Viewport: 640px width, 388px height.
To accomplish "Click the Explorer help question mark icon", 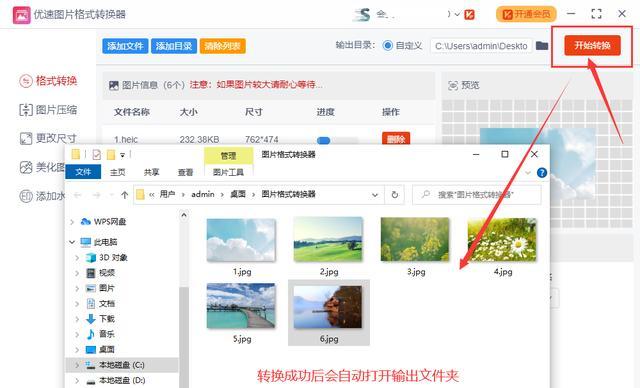I will pos(542,173).
